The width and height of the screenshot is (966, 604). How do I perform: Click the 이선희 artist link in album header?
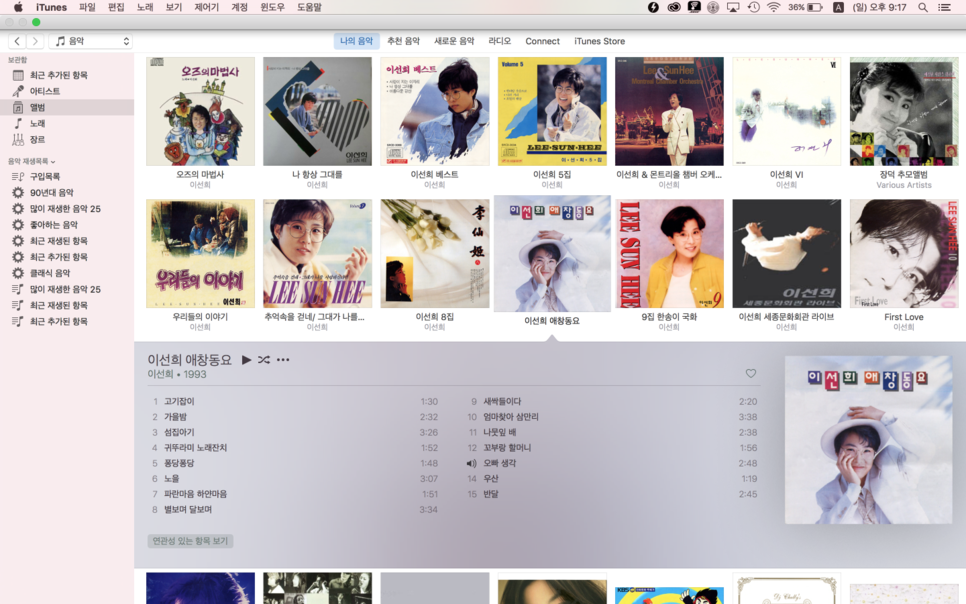tap(160, 375)
